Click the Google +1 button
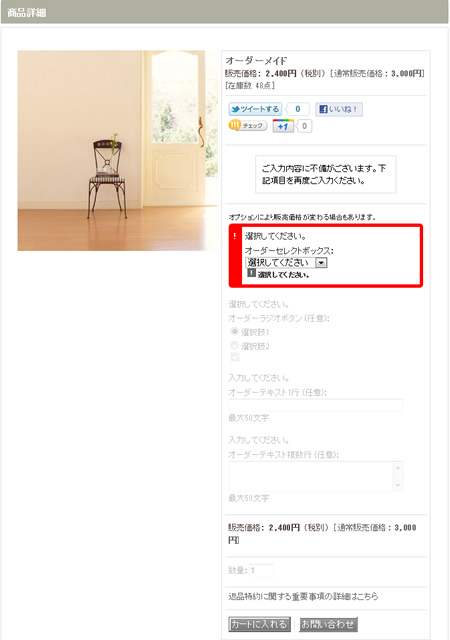 (283, 126)
